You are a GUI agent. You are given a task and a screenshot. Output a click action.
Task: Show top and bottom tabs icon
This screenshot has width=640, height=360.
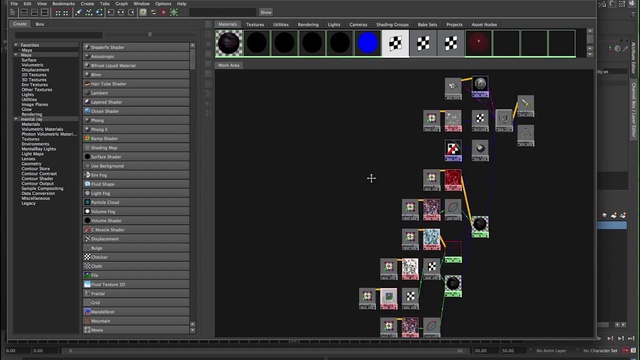coord(44,12)
